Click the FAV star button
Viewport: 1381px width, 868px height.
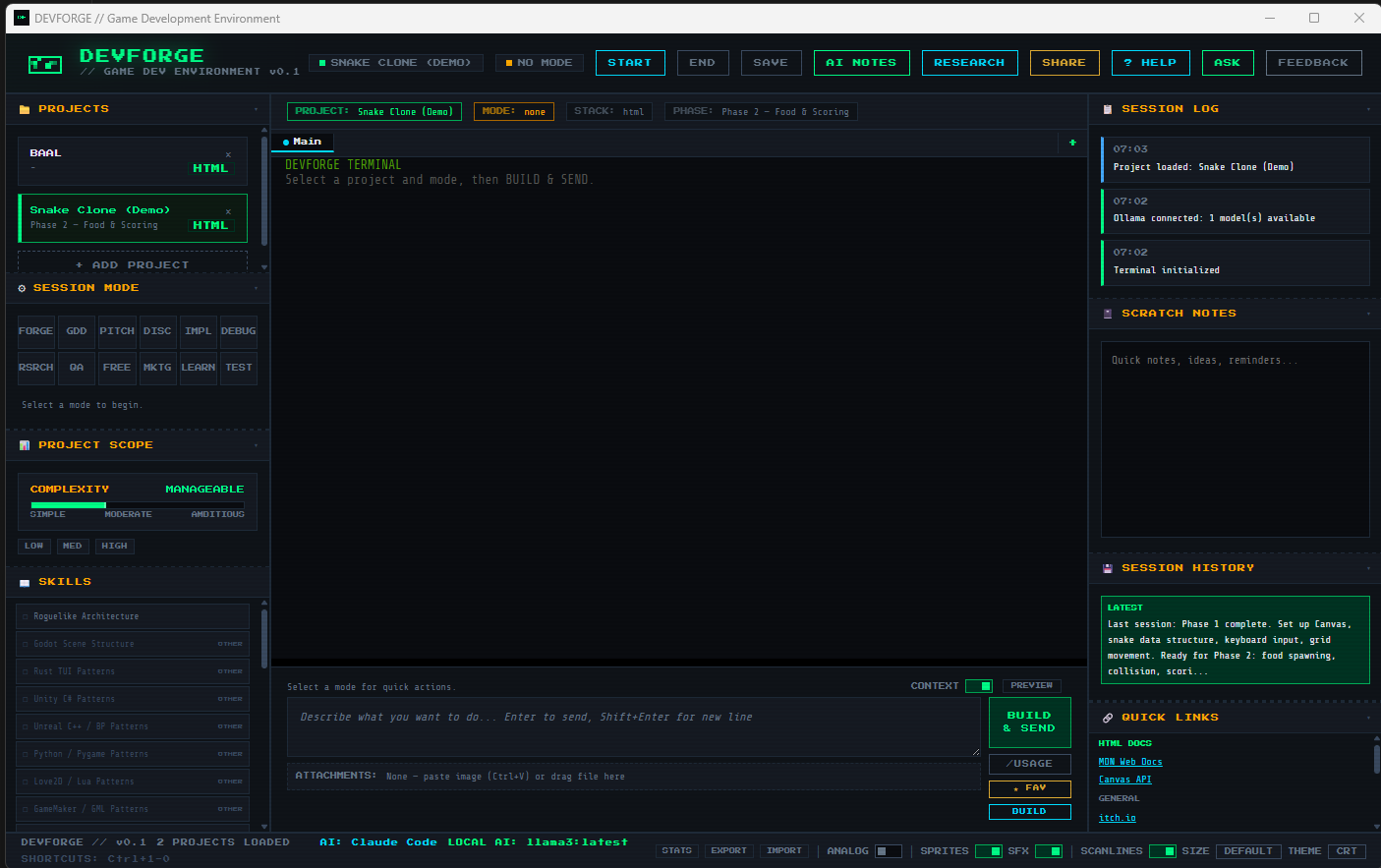click(x=1029, y=788)
